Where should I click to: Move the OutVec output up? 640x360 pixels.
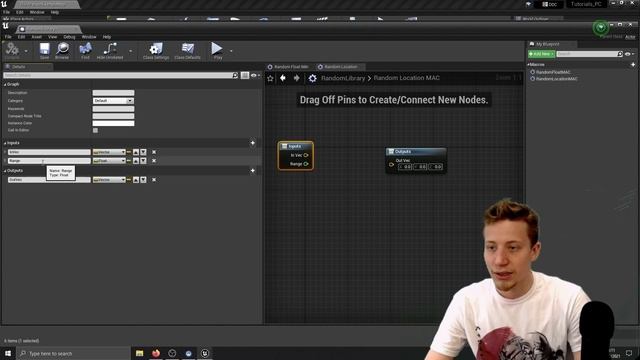[x=136, y=180]
